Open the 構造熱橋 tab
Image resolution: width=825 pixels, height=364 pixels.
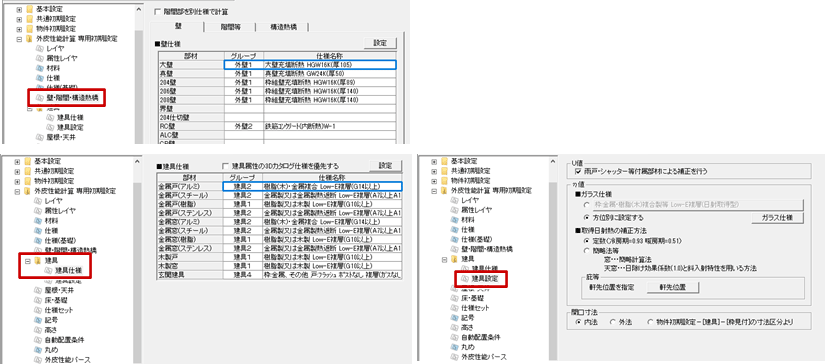(x=282, y=27)
